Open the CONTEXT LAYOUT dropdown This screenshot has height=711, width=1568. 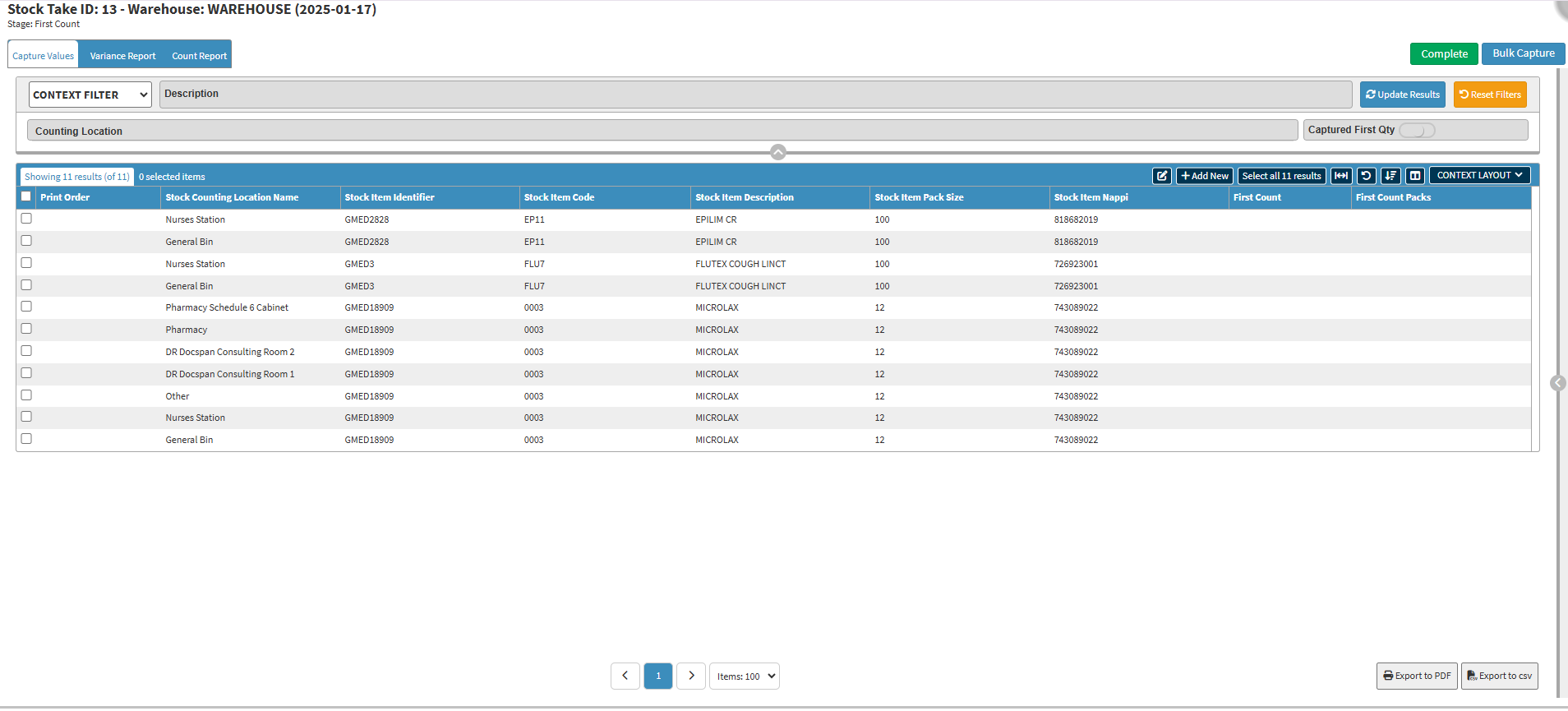1479,175
